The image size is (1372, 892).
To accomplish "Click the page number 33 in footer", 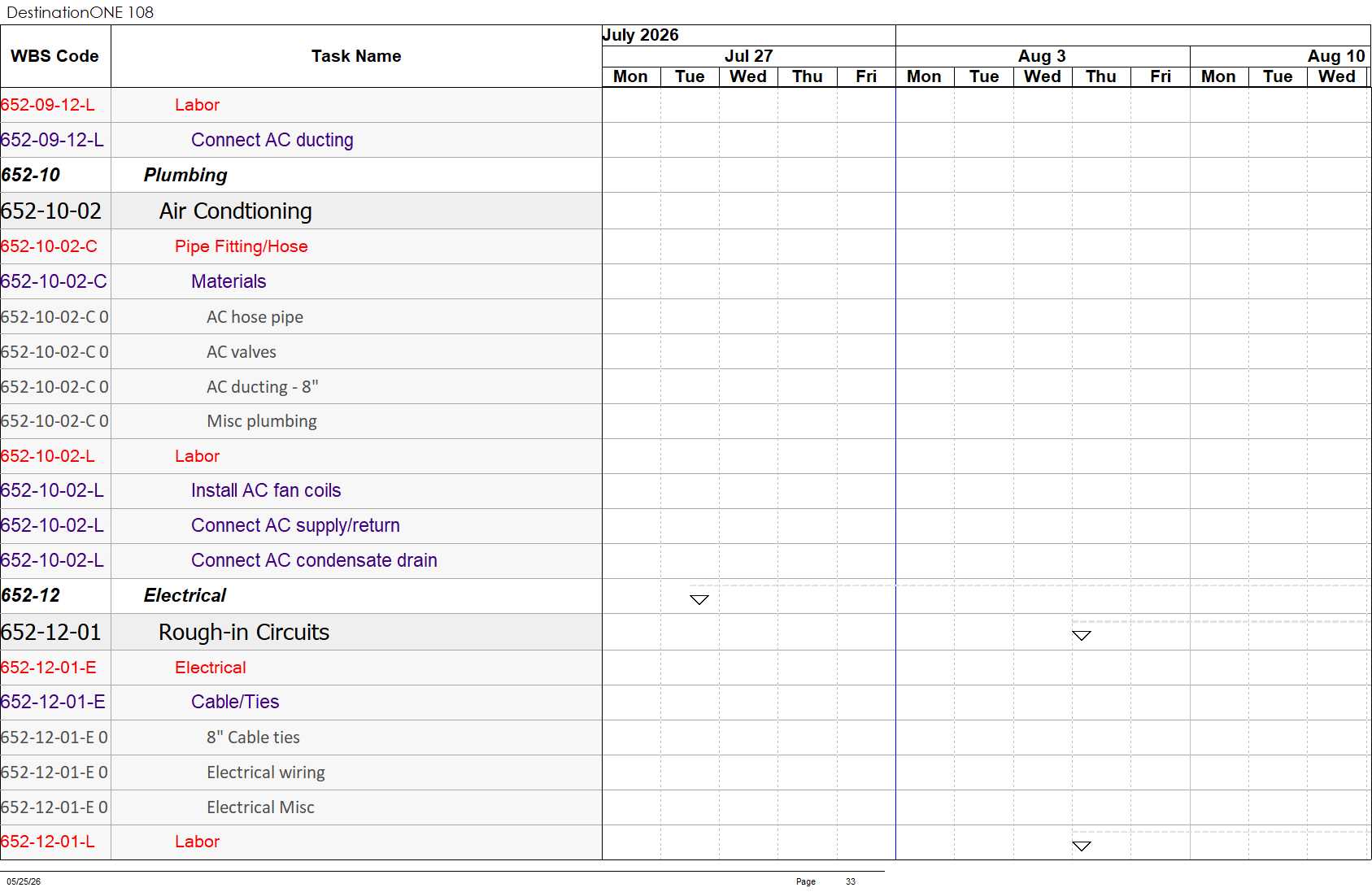I will (851, 881).
